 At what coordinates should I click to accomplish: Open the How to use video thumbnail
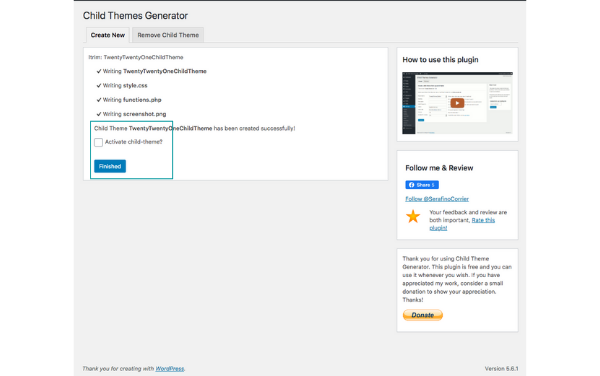pos(457,103)
